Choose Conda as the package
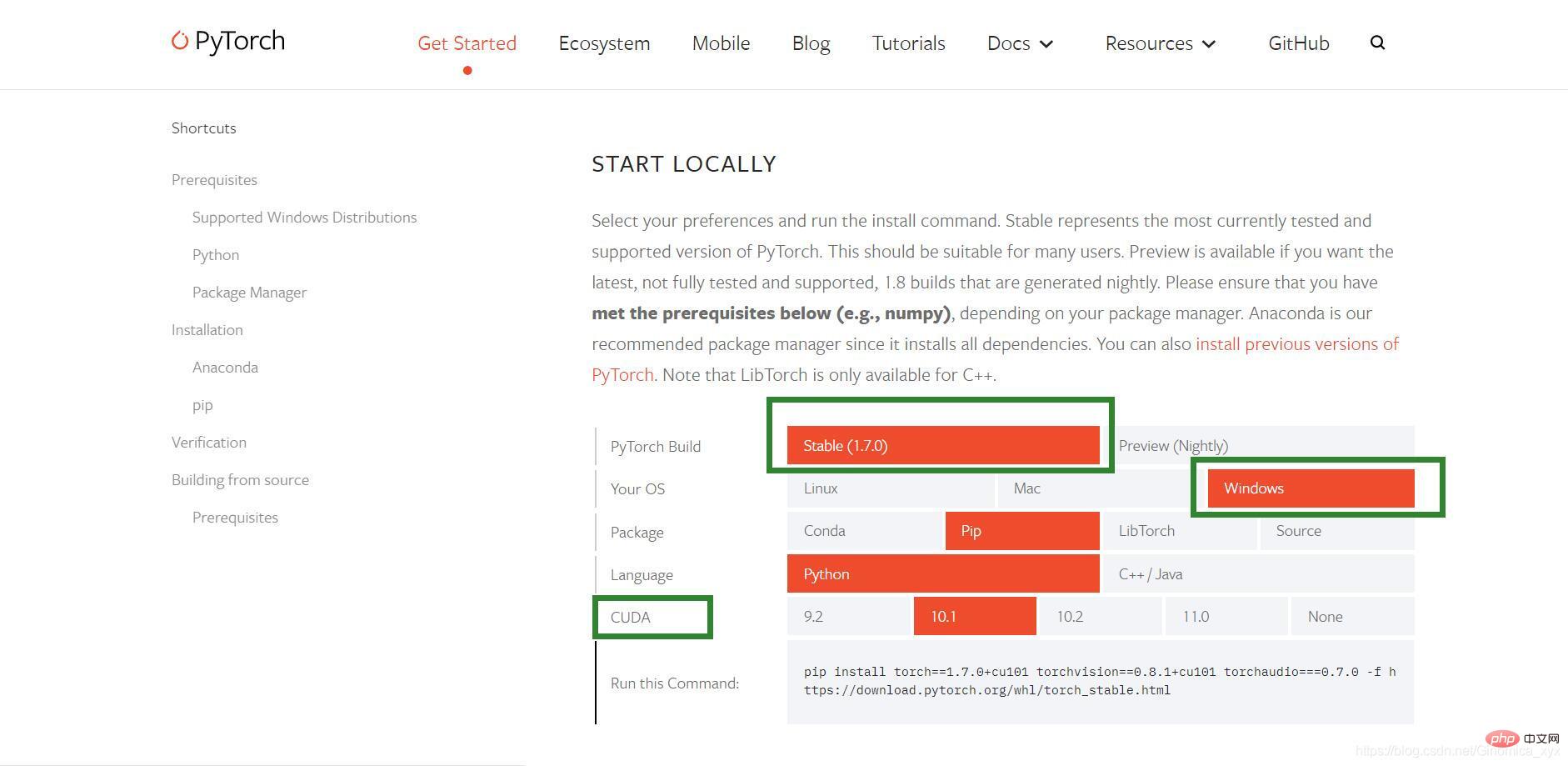This screenshot has height=766, width=1568. click(864, 531)
